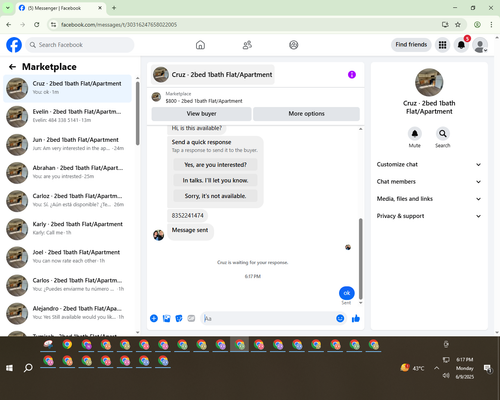Expand Customize chat section
The height and width of the screenshot is (400, 500).
pos(429,164)
